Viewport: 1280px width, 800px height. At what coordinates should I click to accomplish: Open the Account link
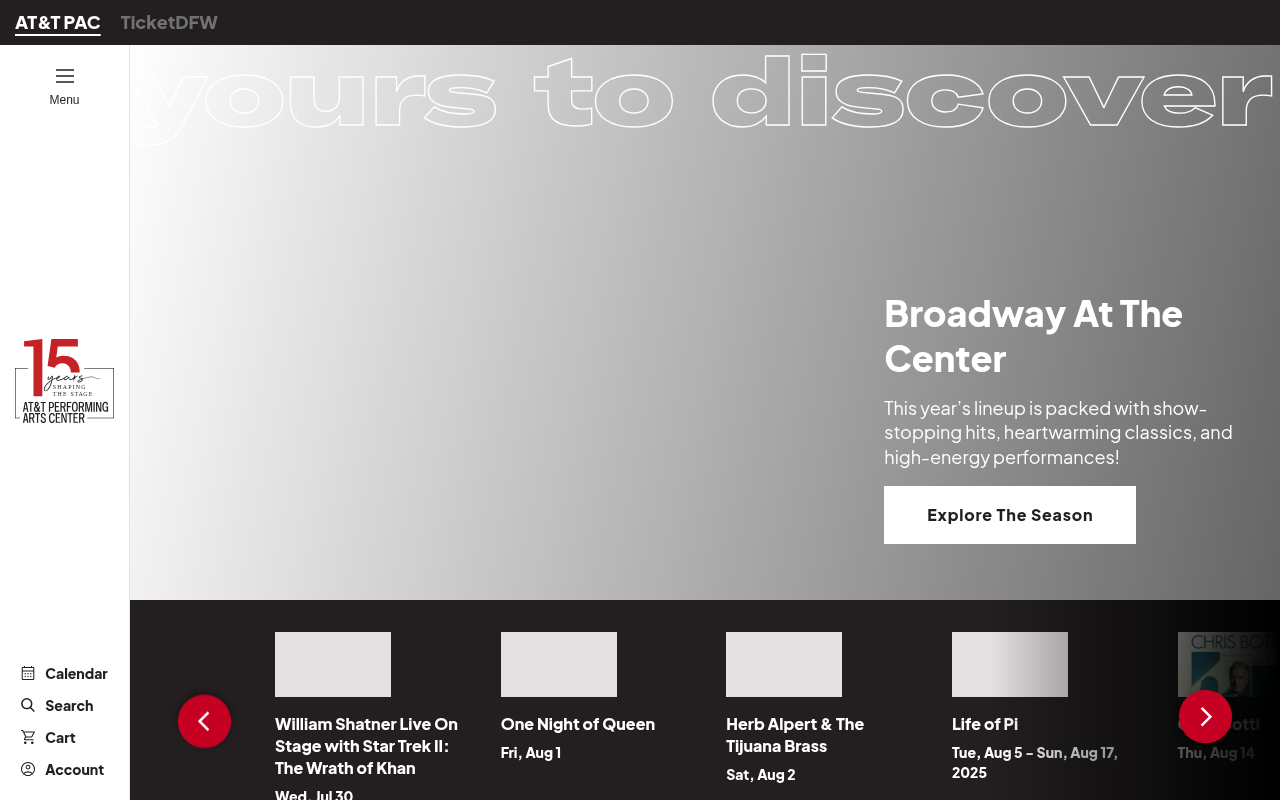coord(74,769)
